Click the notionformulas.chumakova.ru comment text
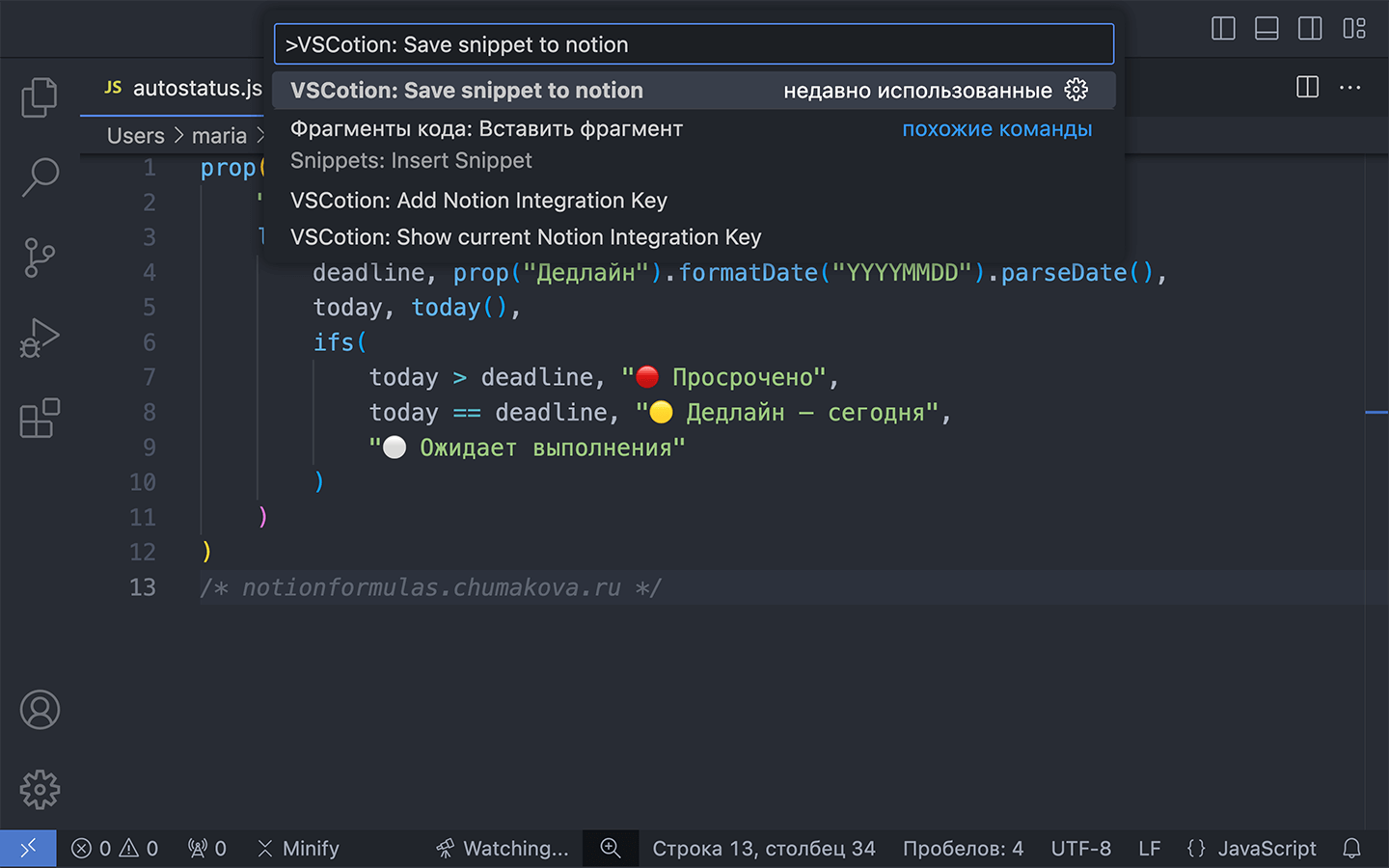 tap(431, 587)
